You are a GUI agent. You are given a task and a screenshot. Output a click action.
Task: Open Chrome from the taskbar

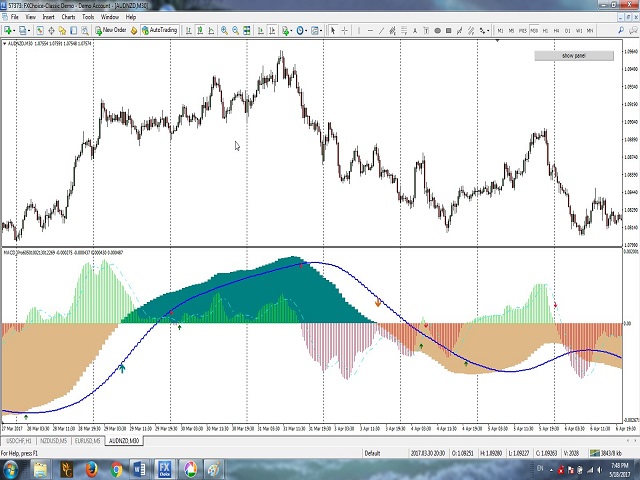pos(116,469)
